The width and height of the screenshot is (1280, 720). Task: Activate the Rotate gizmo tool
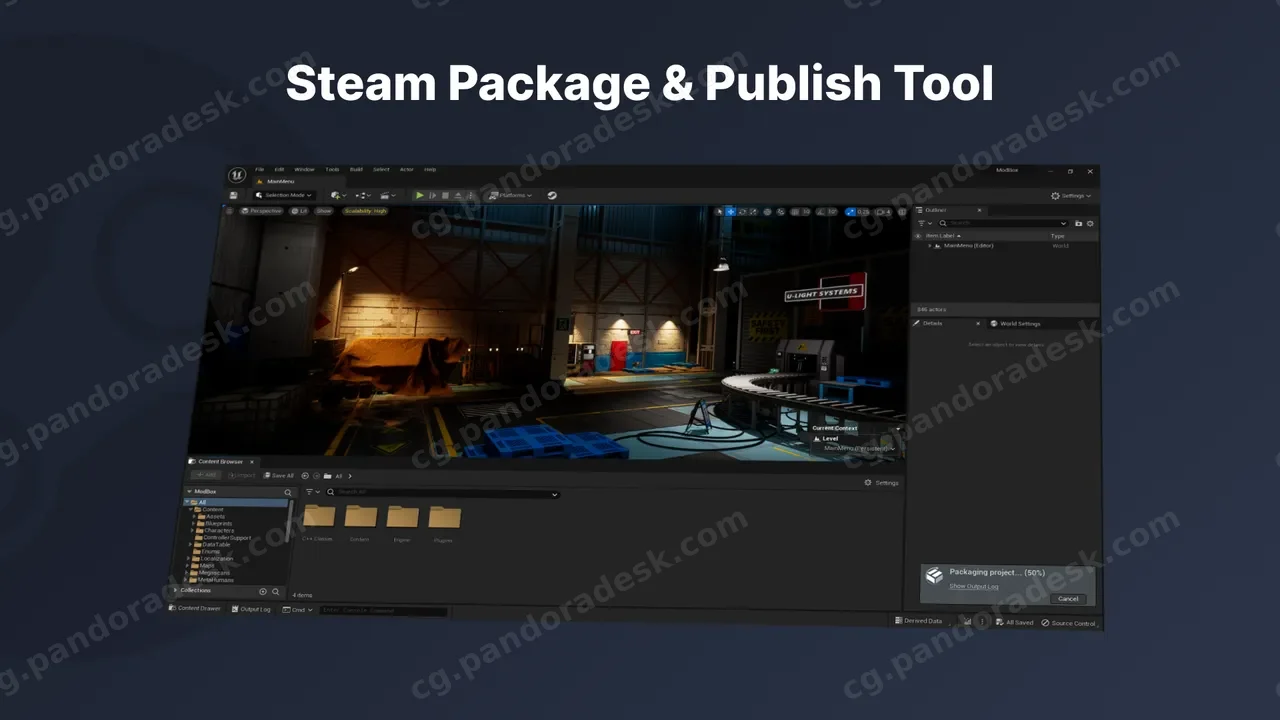point(742,212)
